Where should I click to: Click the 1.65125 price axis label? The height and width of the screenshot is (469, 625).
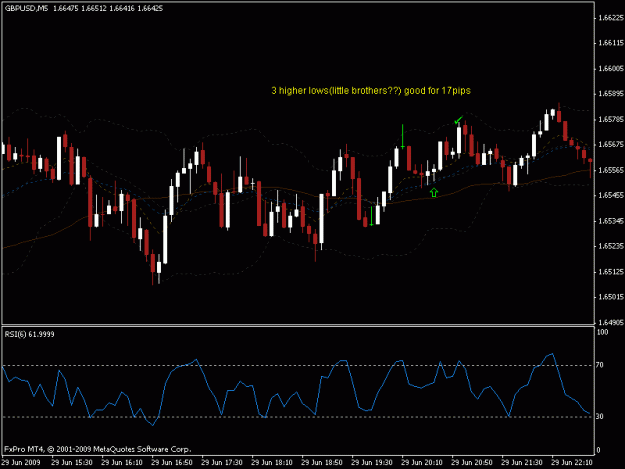610,272
